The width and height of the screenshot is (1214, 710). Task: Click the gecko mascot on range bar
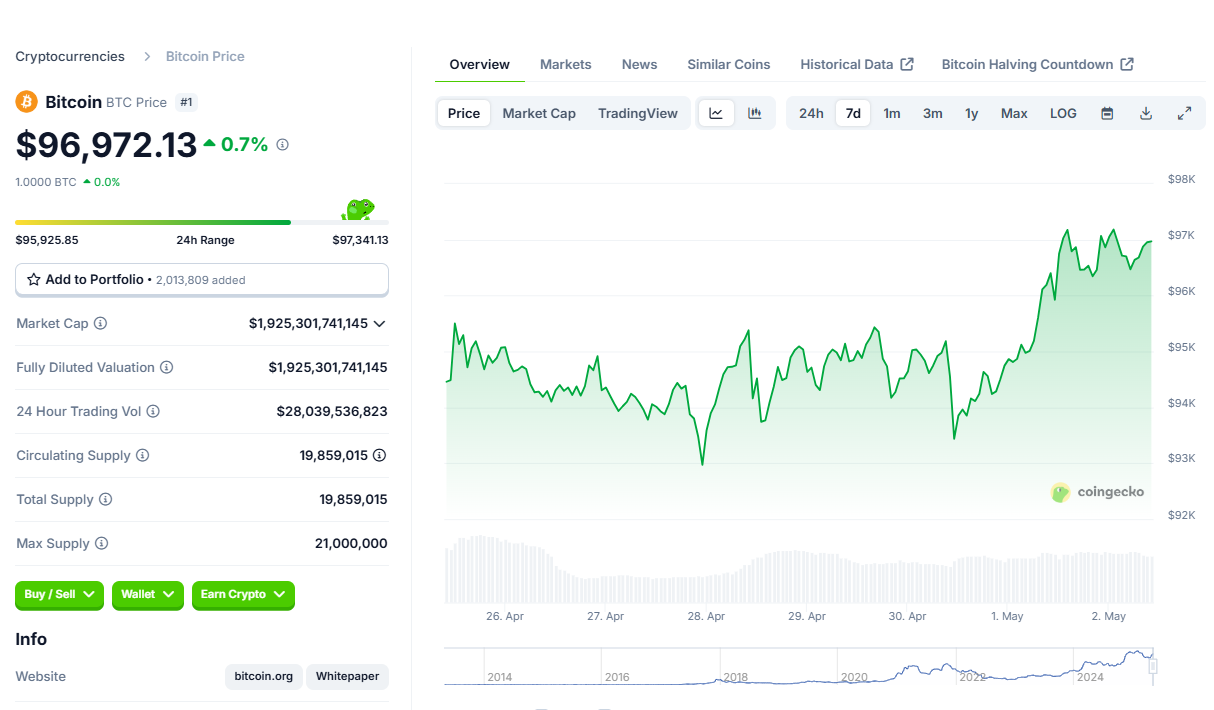tap(358, 210)
